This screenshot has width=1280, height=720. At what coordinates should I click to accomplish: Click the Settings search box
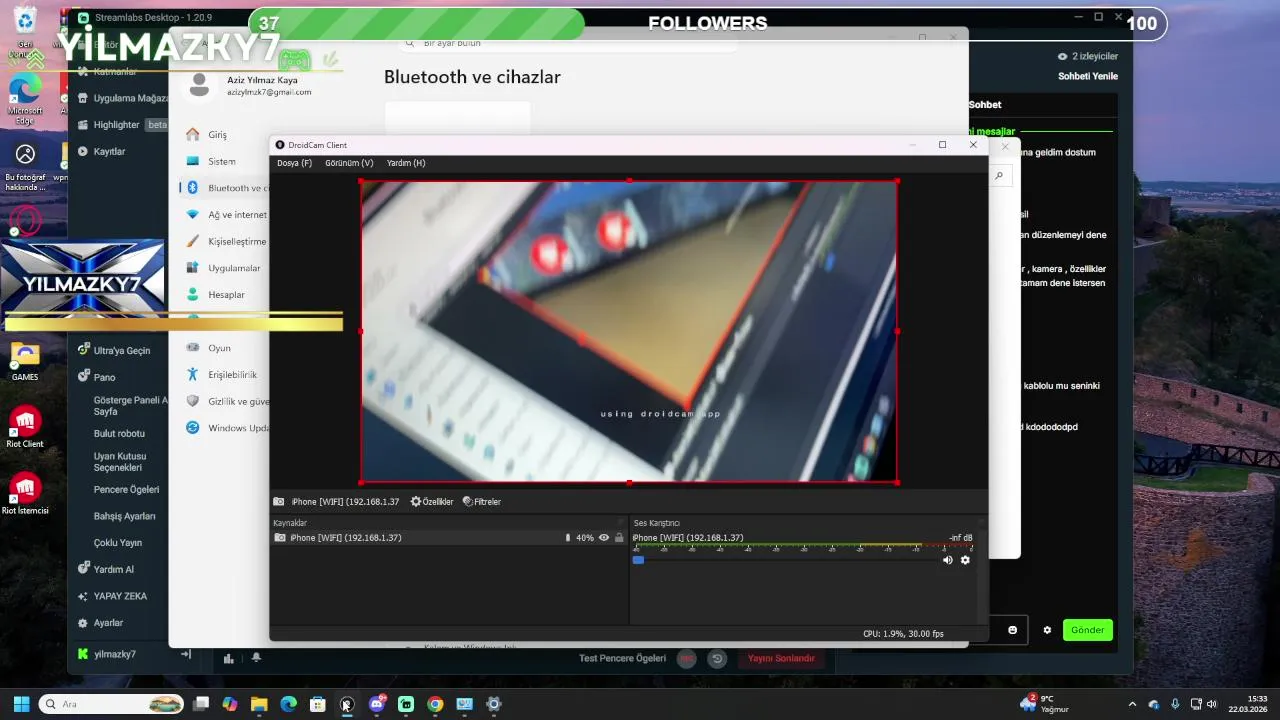coord(568,43)
